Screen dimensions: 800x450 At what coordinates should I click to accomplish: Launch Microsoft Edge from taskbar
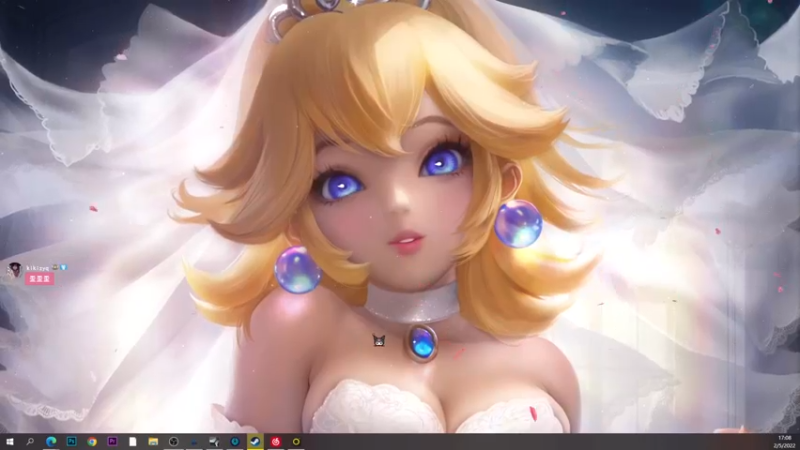(51, 442)
